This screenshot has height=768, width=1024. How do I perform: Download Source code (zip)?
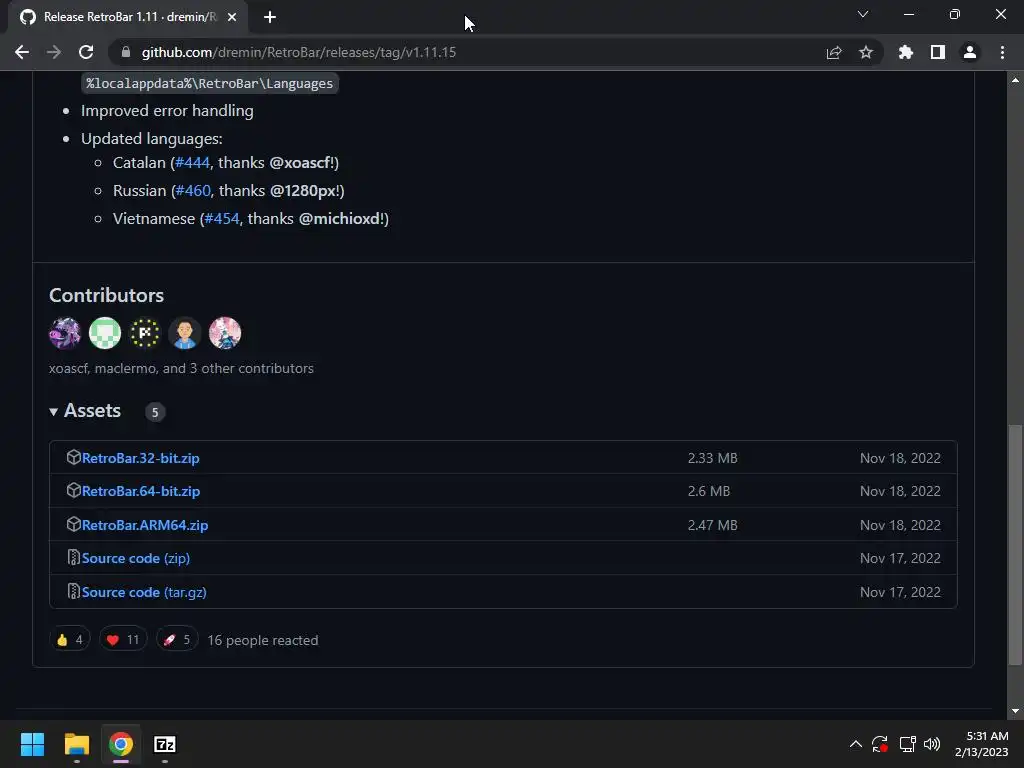[136, 558]
